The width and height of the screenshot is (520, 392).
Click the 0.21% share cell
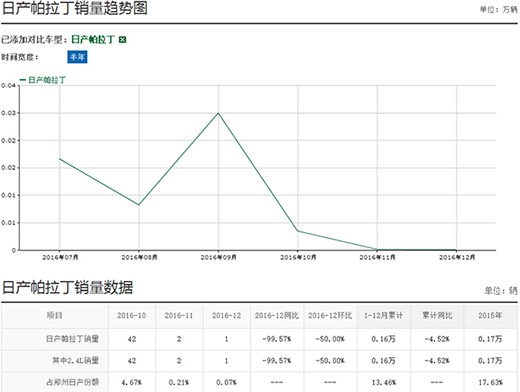(x=179, y=382)
